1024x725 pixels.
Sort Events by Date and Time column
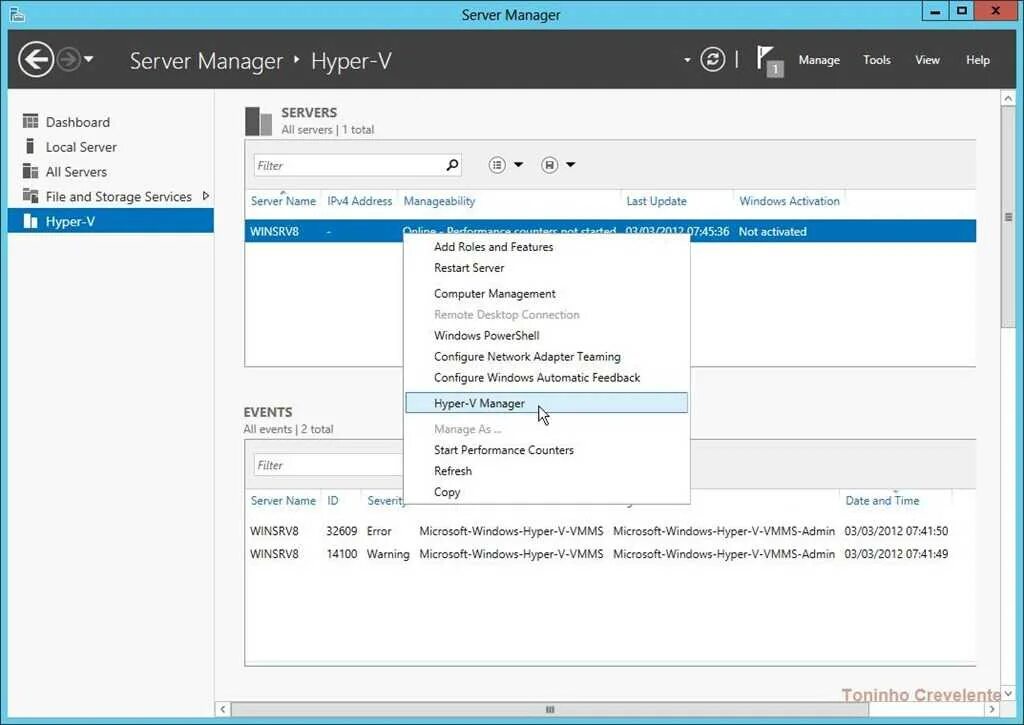click(882, 501)
